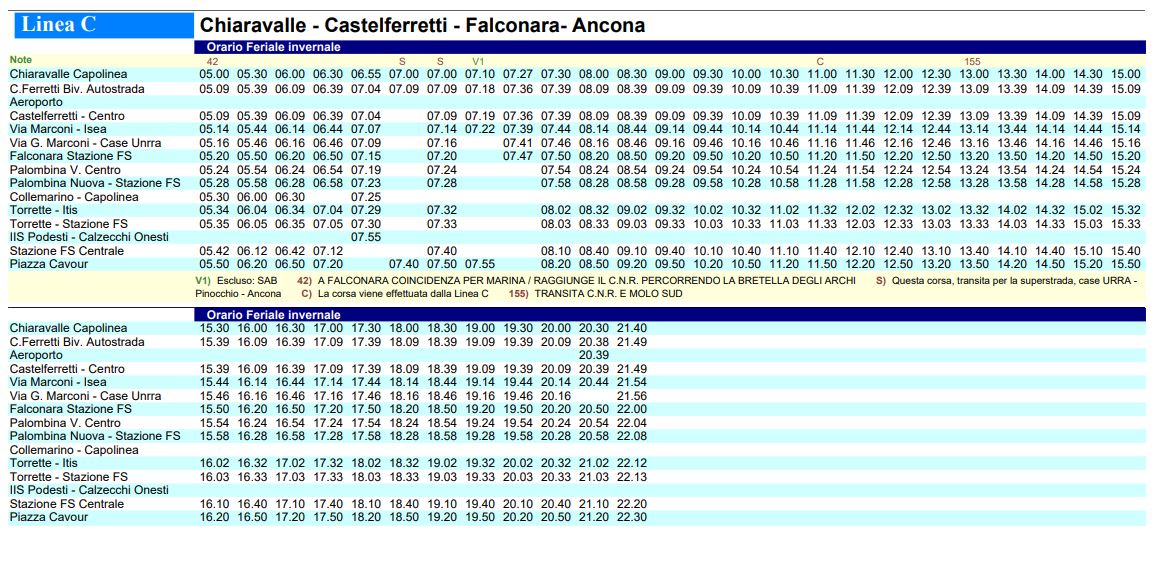This screenshot has height=578, width=1159.
Task: Click 21.20 in the Piazza Cavour row
Action: pyautogui.click(x=594, y=517)
